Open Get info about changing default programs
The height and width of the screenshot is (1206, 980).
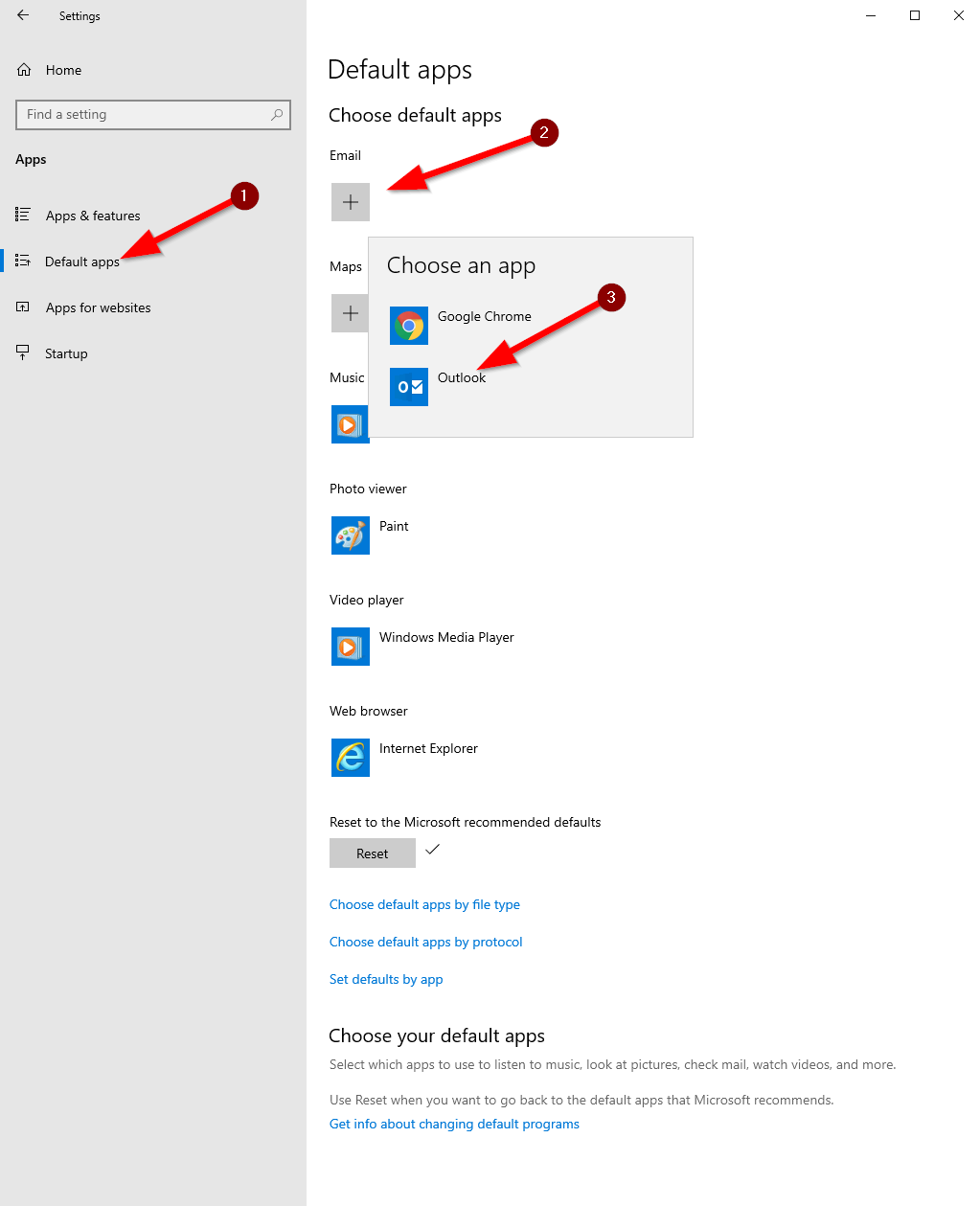pyautogui.click(x=454, y=1125)
